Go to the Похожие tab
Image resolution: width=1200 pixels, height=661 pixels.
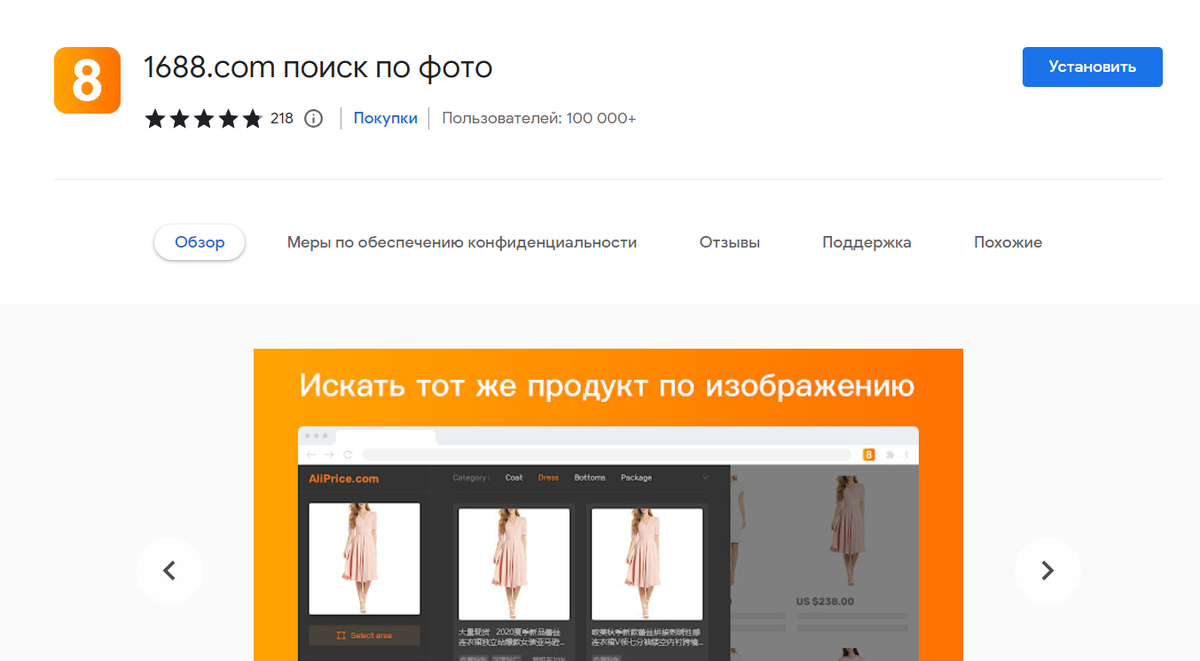1008,242
